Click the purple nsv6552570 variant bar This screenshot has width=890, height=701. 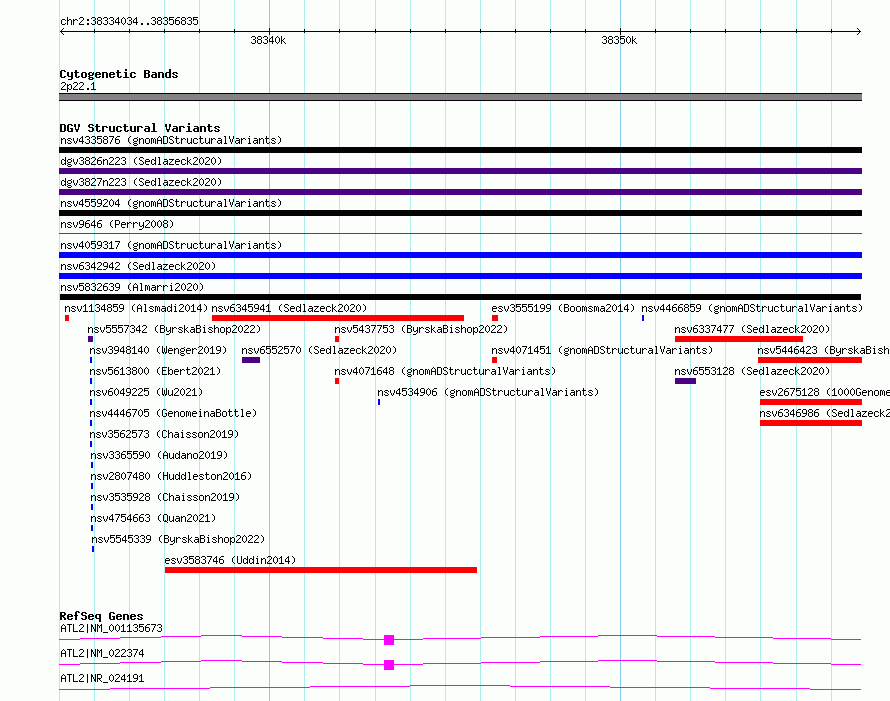pos(251,360)
